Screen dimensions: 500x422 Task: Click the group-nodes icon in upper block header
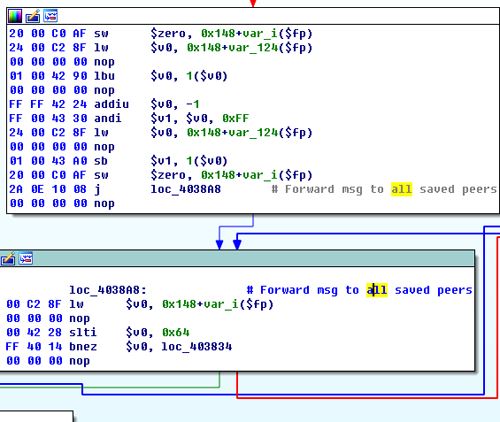[50, 16]
